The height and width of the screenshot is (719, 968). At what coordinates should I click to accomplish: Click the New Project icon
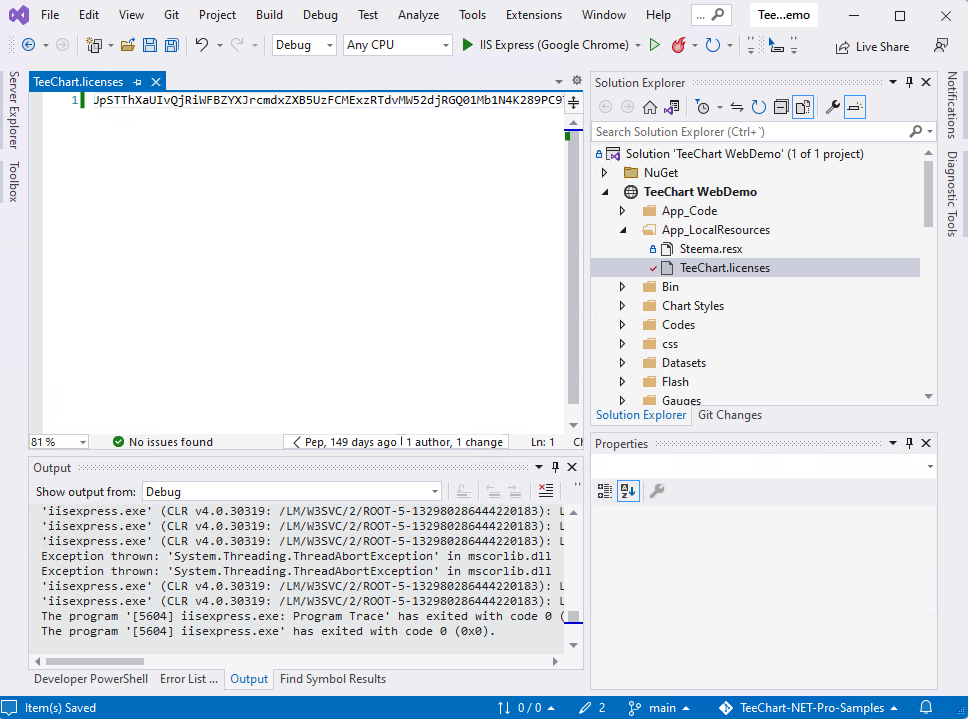tap(94, 44)
